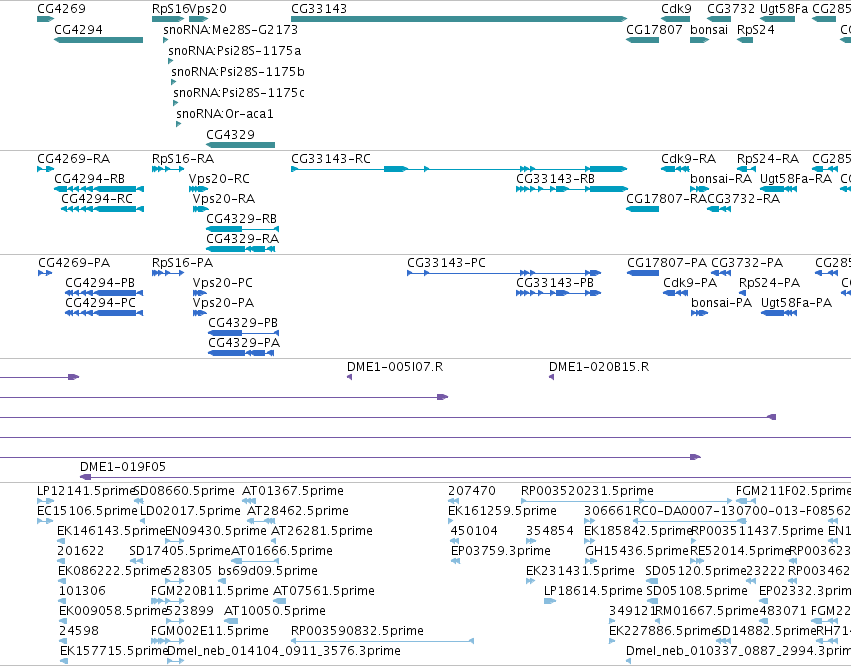Click EST LP18614.5prime
Screen dimensions: 851x666
[550, 601]
